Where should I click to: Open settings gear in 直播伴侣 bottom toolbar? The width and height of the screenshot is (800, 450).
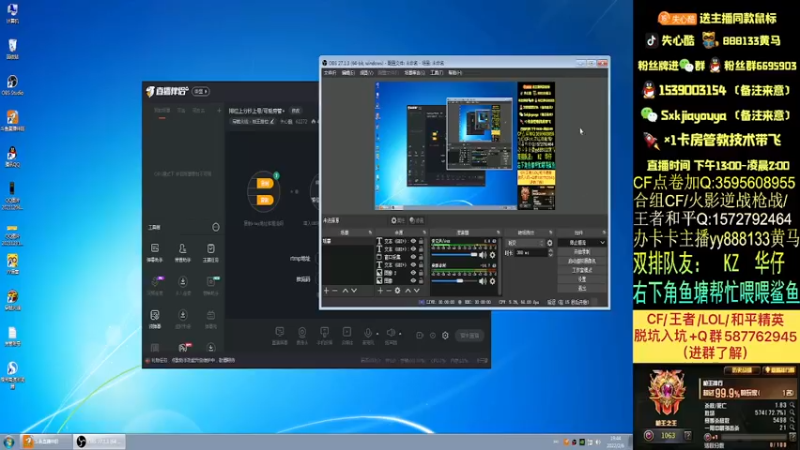[445, 335]
